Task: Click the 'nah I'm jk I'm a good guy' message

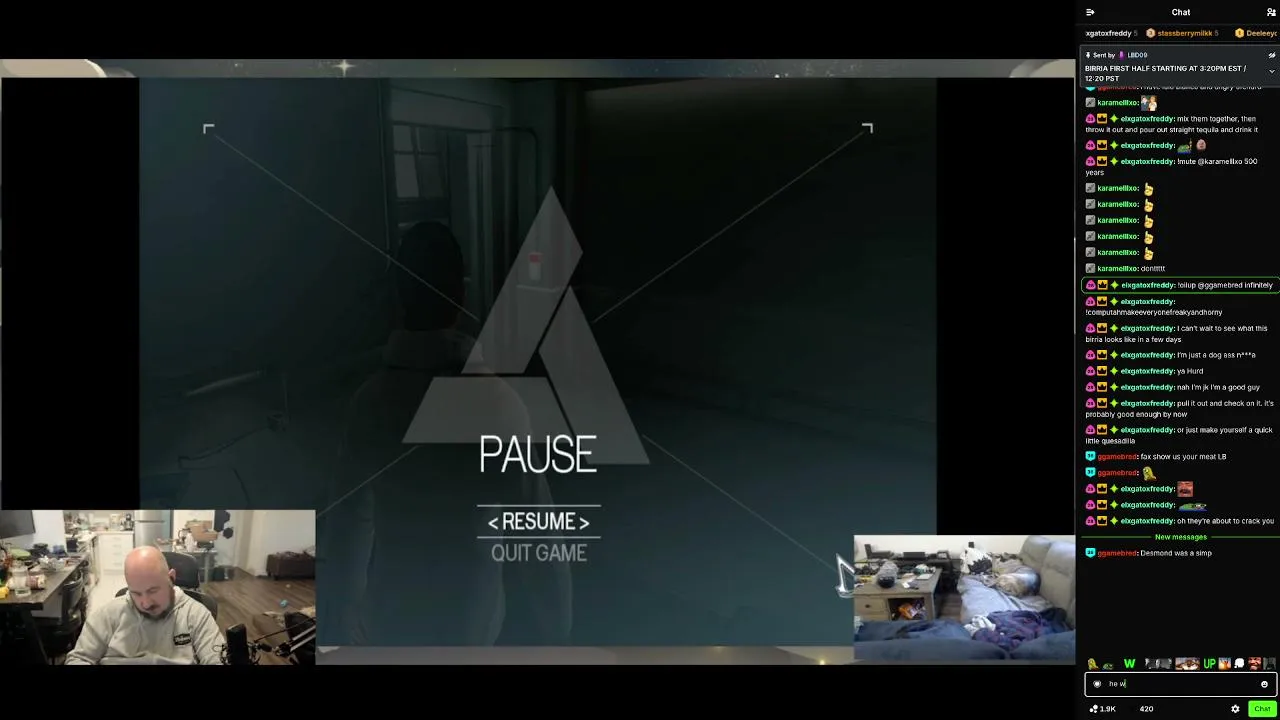Action: [1218, 387]
